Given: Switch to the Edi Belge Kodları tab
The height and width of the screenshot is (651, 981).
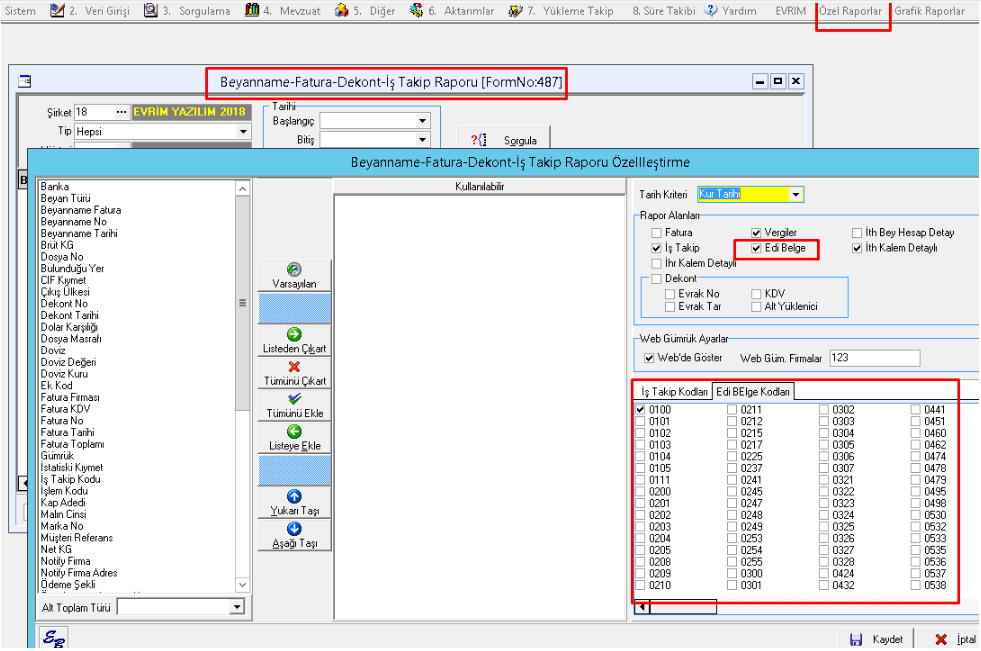Looking at the screenshot, I should [x=752, y=392].
